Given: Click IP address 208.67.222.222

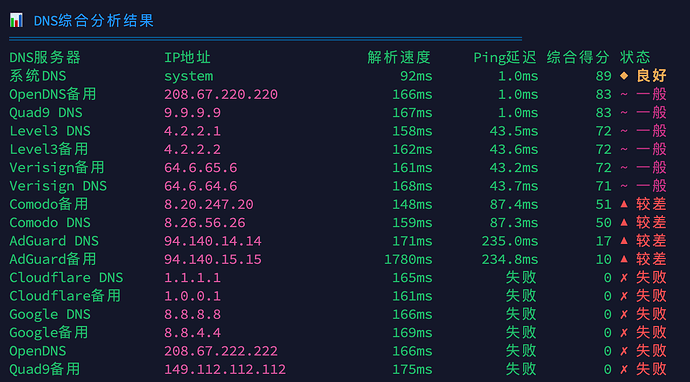Looking at the screenshot, I should coord(221,351).
